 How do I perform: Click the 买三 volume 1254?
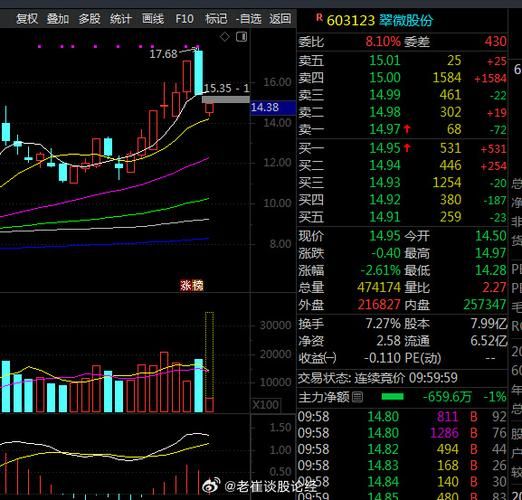point(447,183)
